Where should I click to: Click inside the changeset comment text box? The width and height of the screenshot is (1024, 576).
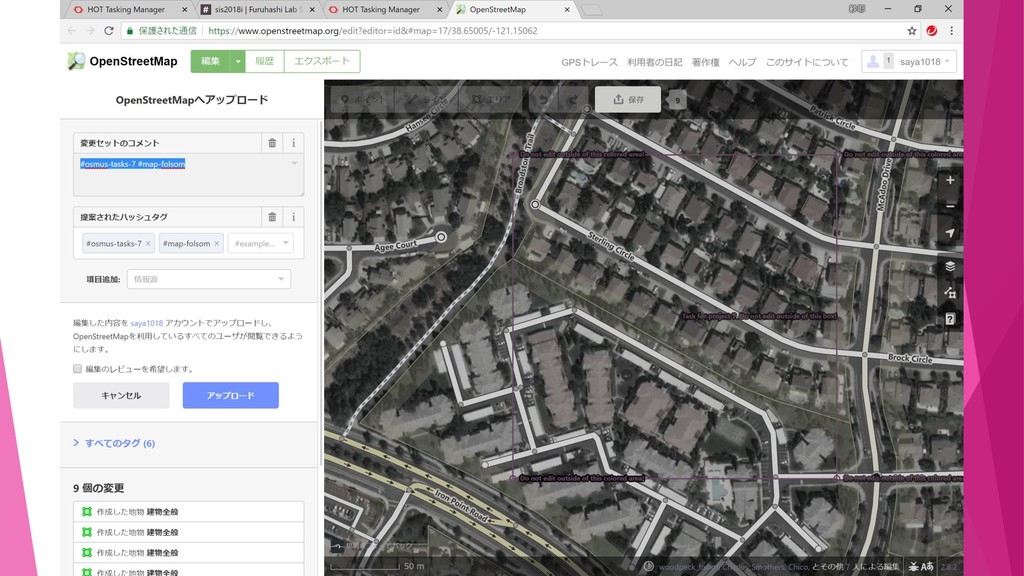(188, 180)
